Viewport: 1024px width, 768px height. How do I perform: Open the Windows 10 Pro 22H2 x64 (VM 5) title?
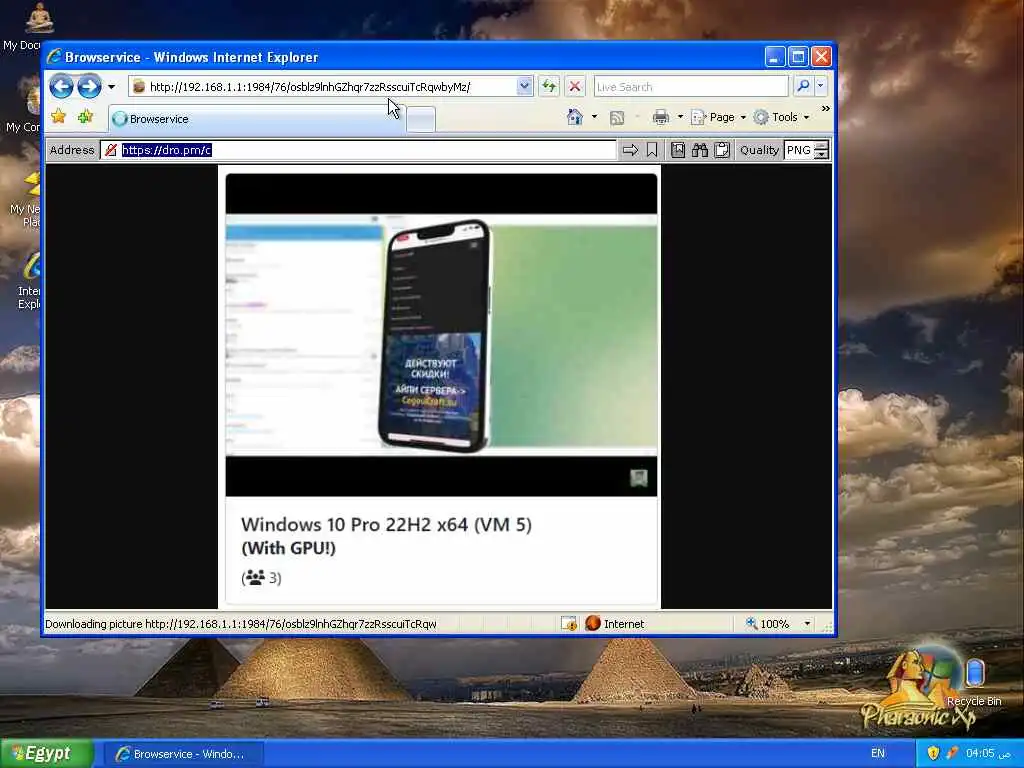click(387, 524)
